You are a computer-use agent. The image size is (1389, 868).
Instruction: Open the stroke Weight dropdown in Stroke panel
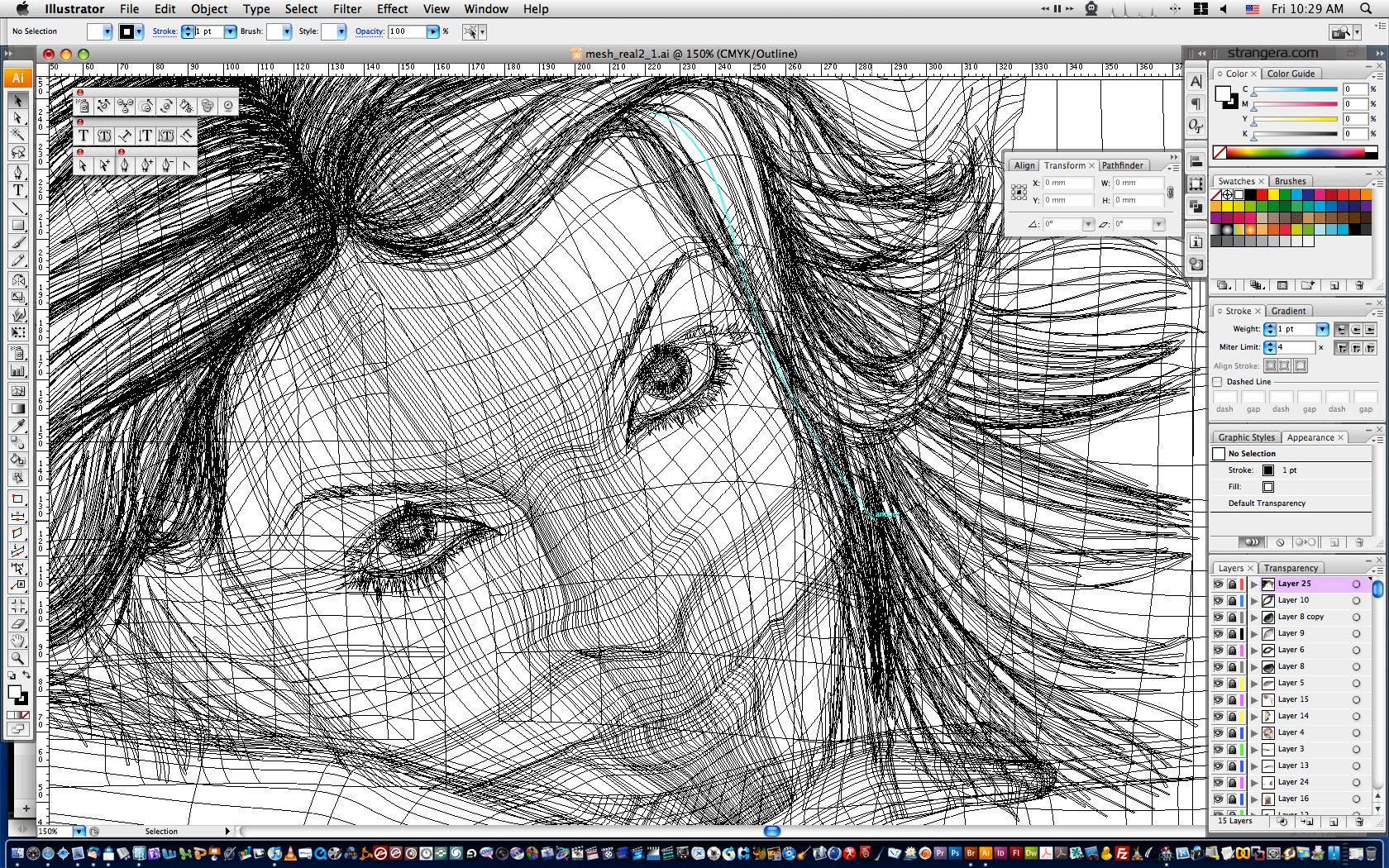[x=1322, y=329]
